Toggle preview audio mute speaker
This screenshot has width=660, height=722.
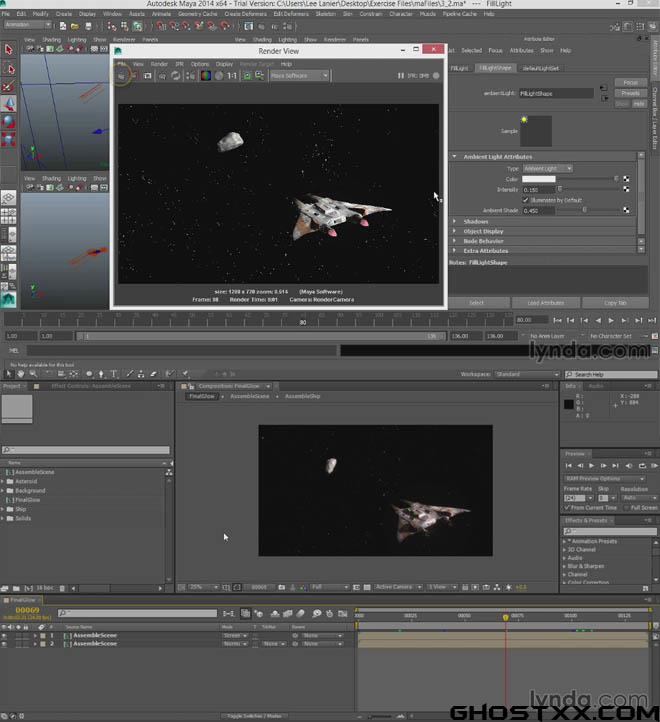pos(629,466)
